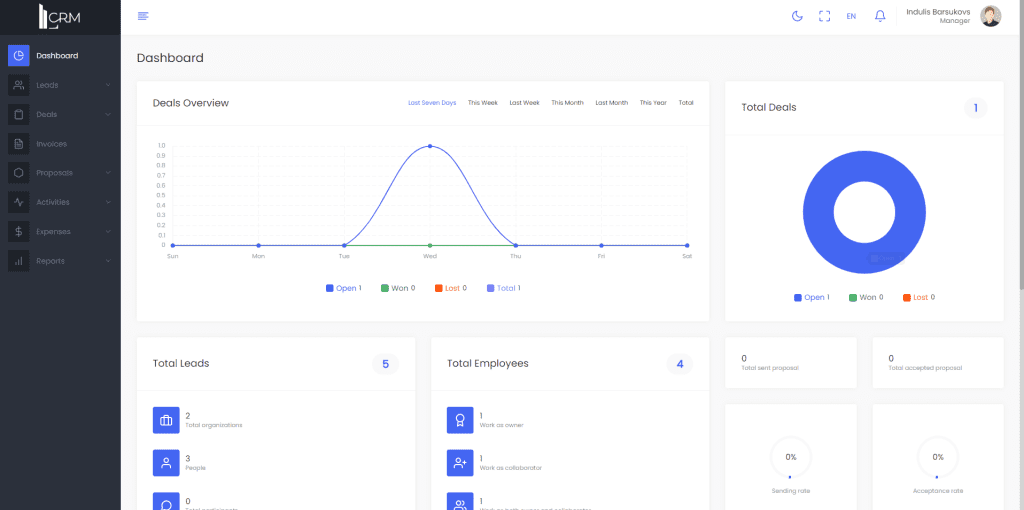This screenshot has height=510, width=1024.
Task: Click the user profile avatar
Action: (990, 16)
